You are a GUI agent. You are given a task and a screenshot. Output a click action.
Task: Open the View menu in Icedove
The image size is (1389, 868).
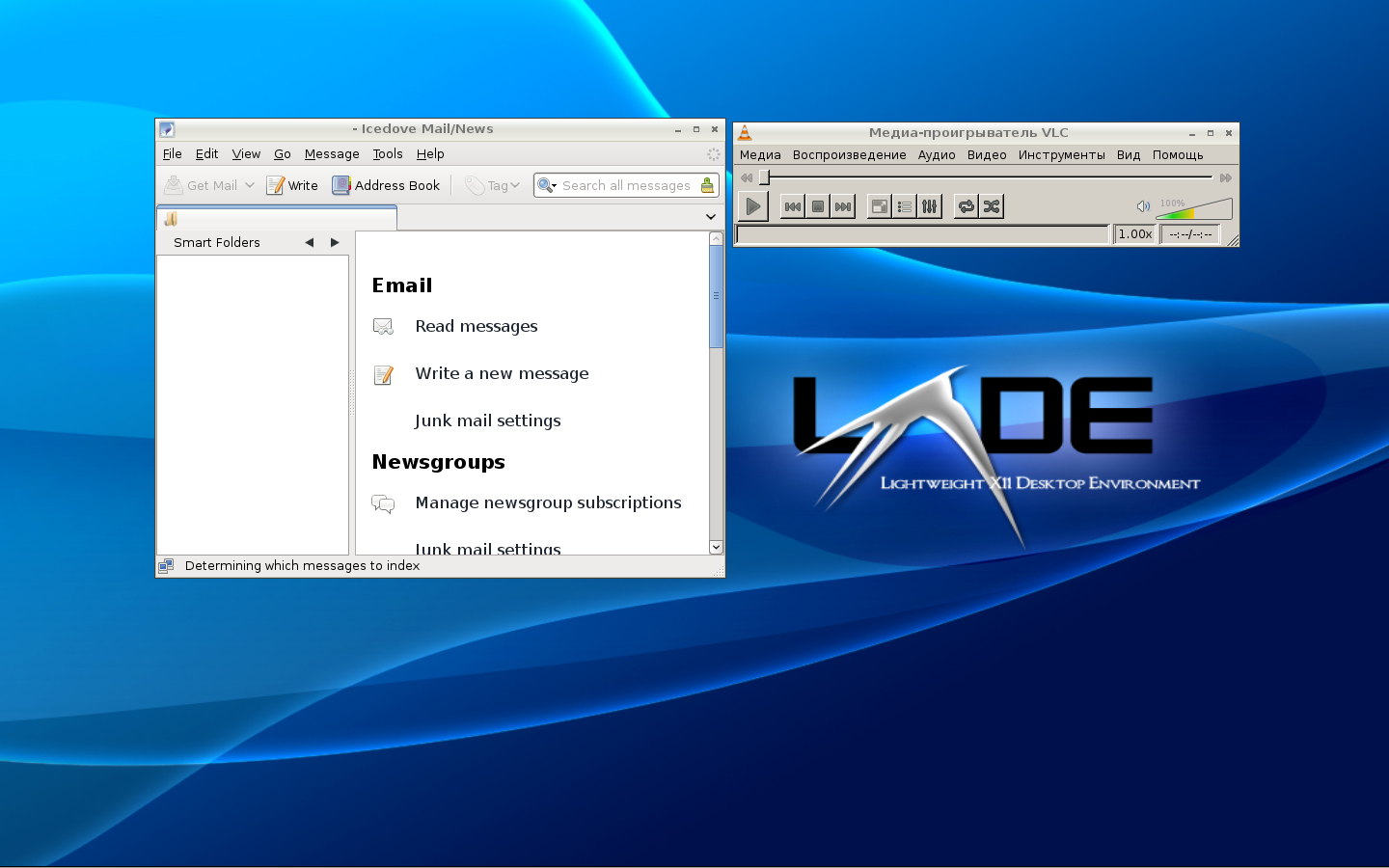point(246,154)
